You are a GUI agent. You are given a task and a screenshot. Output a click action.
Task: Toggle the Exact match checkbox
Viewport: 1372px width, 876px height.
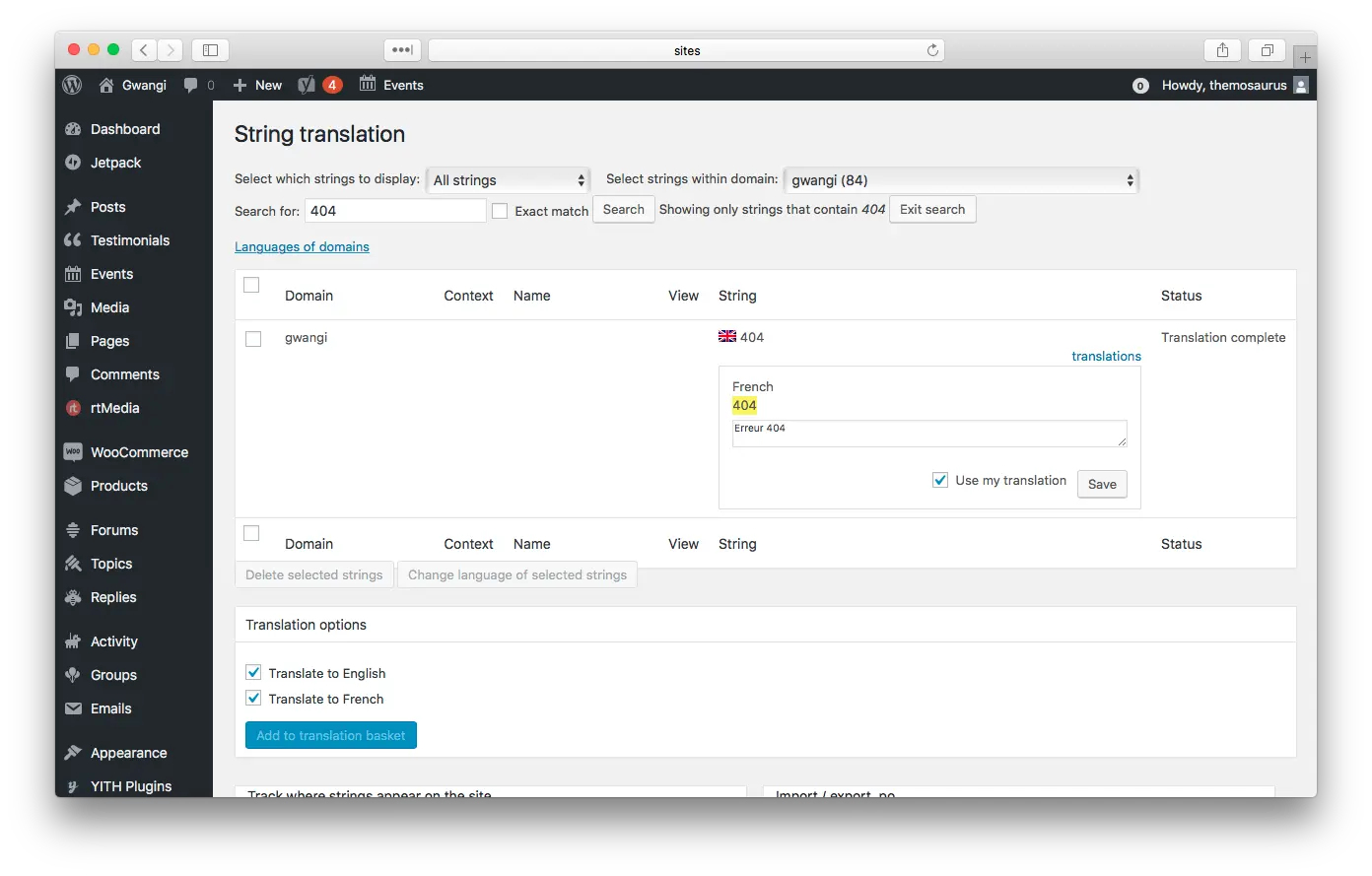(500, 211)
